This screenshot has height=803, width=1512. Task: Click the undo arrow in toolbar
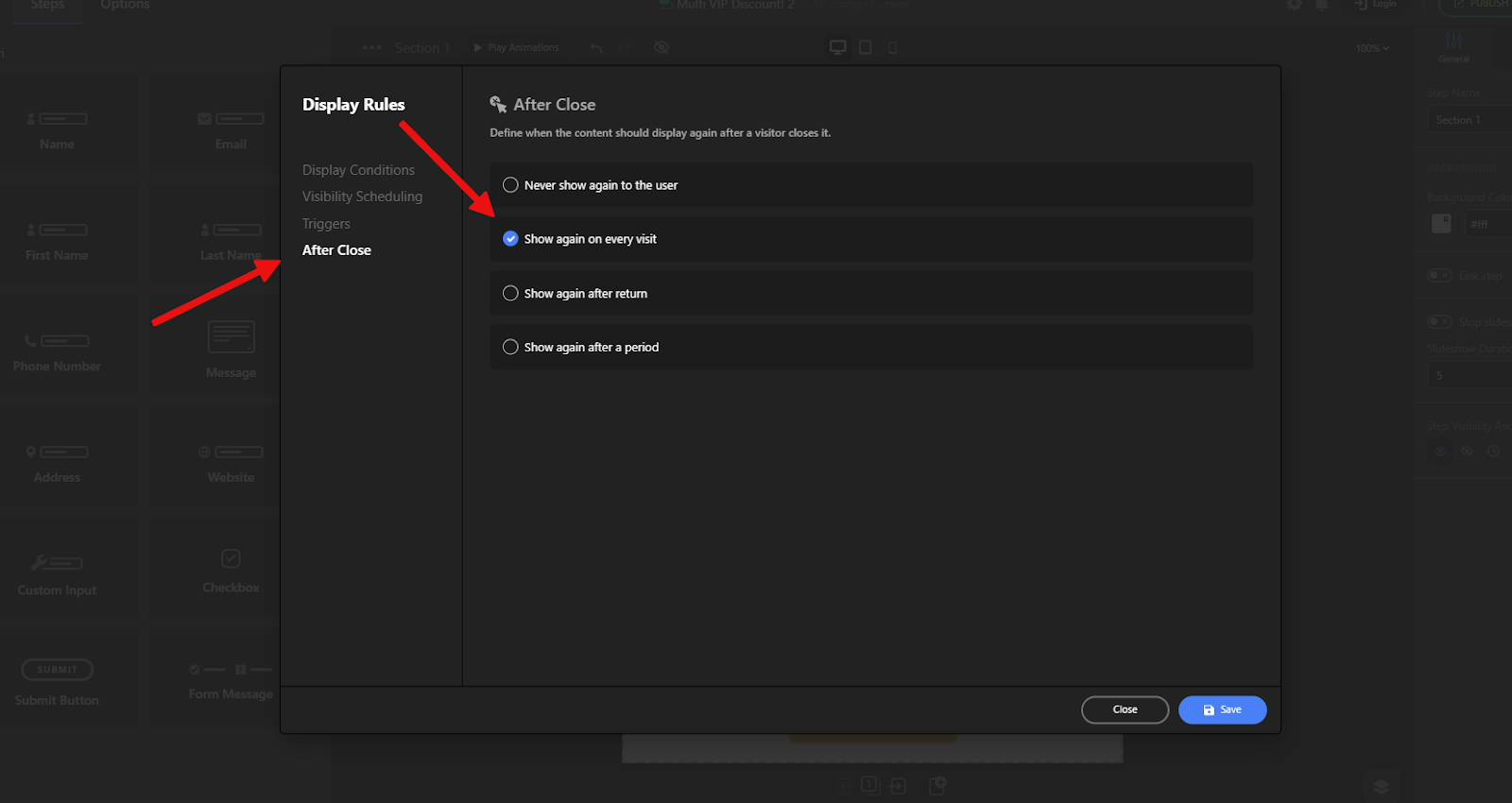596,47
